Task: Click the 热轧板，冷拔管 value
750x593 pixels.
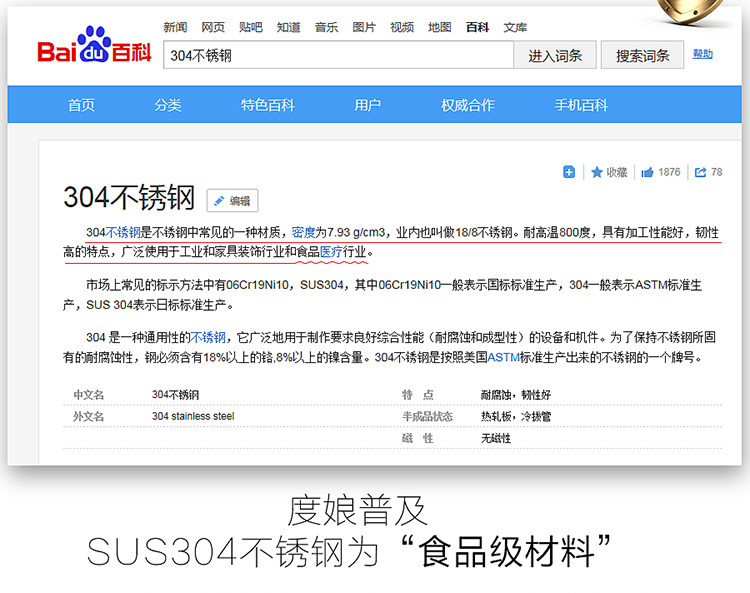Action: [516, 416]
